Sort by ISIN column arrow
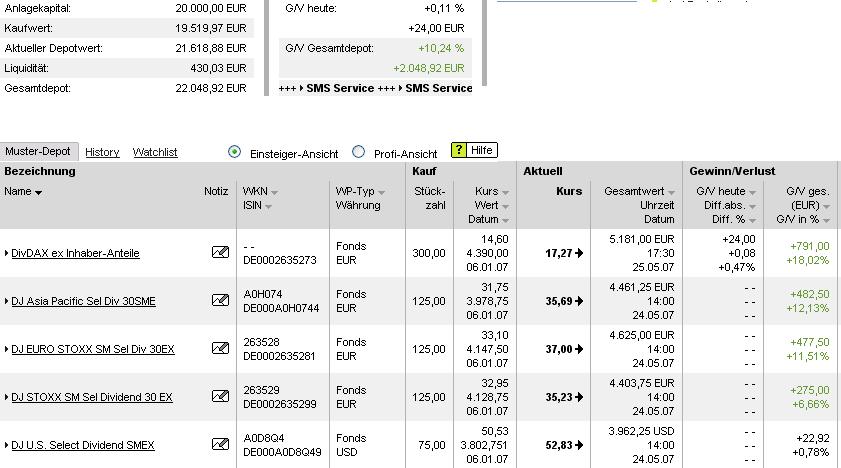The height and width of the screenshot is (468, 841). point(268,206)
